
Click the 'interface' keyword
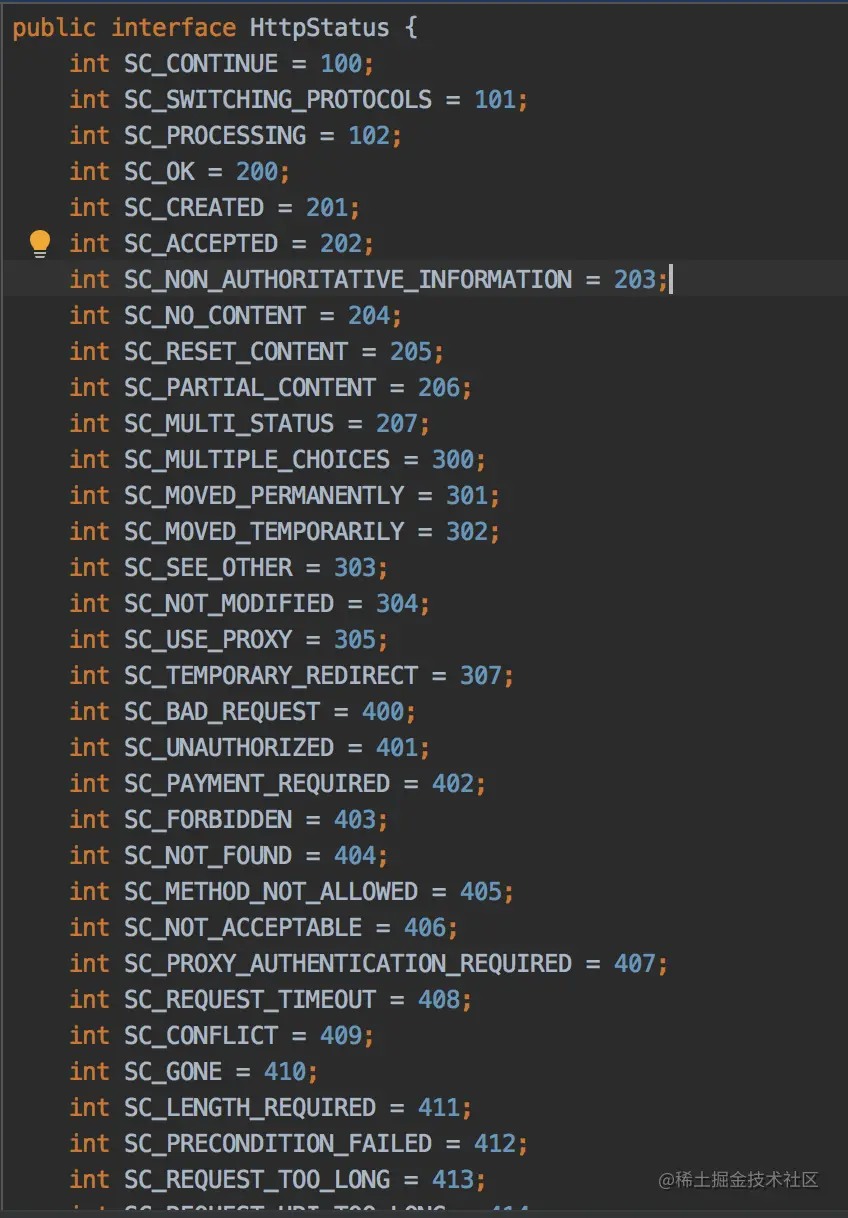coord(174,27)
